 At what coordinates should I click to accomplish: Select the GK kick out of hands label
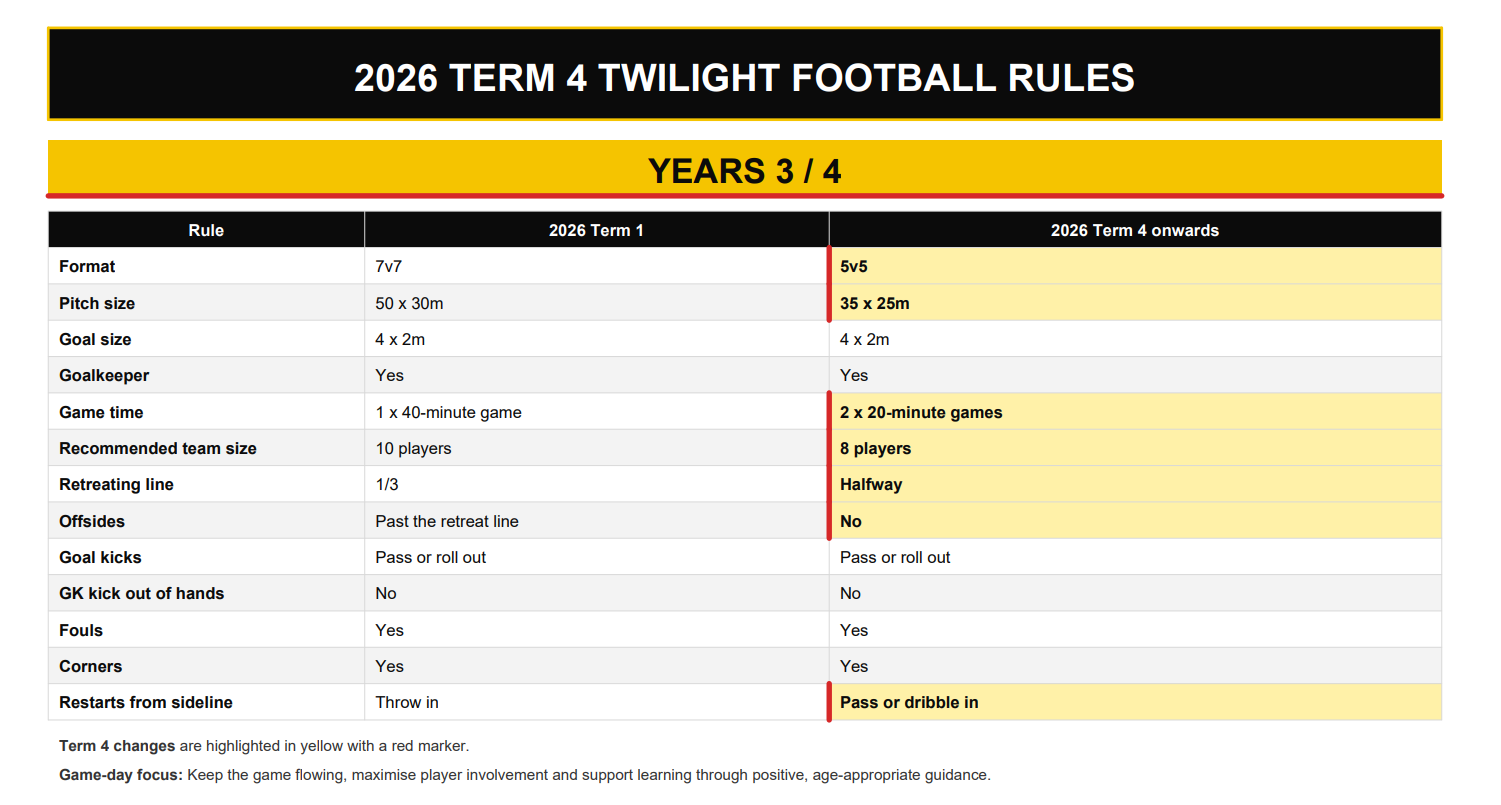[142, 593]
